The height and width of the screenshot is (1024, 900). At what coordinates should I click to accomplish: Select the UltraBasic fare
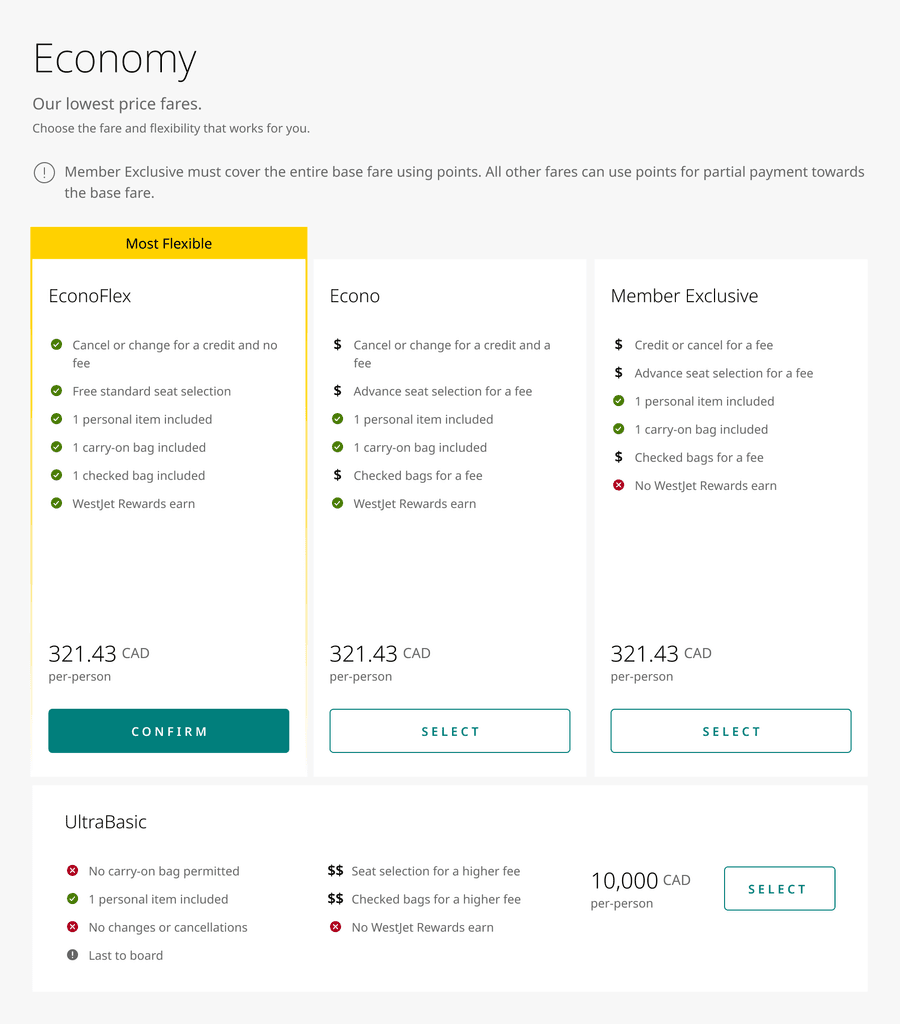(779, 888)
